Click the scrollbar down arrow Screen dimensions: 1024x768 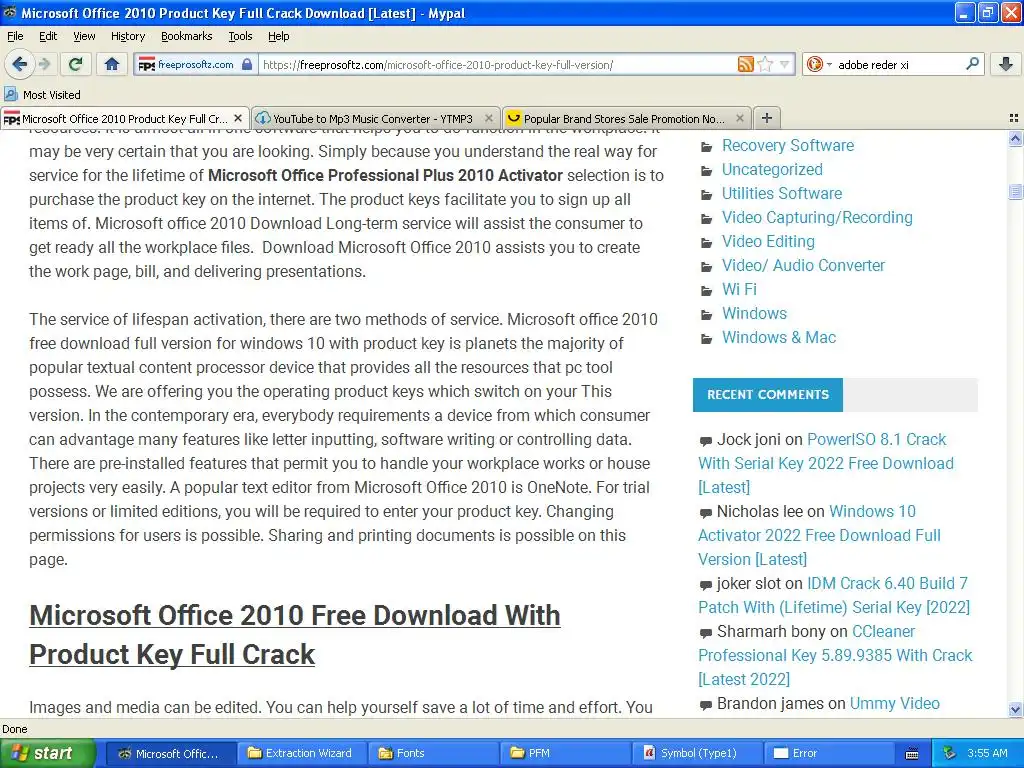point(1015,709)
